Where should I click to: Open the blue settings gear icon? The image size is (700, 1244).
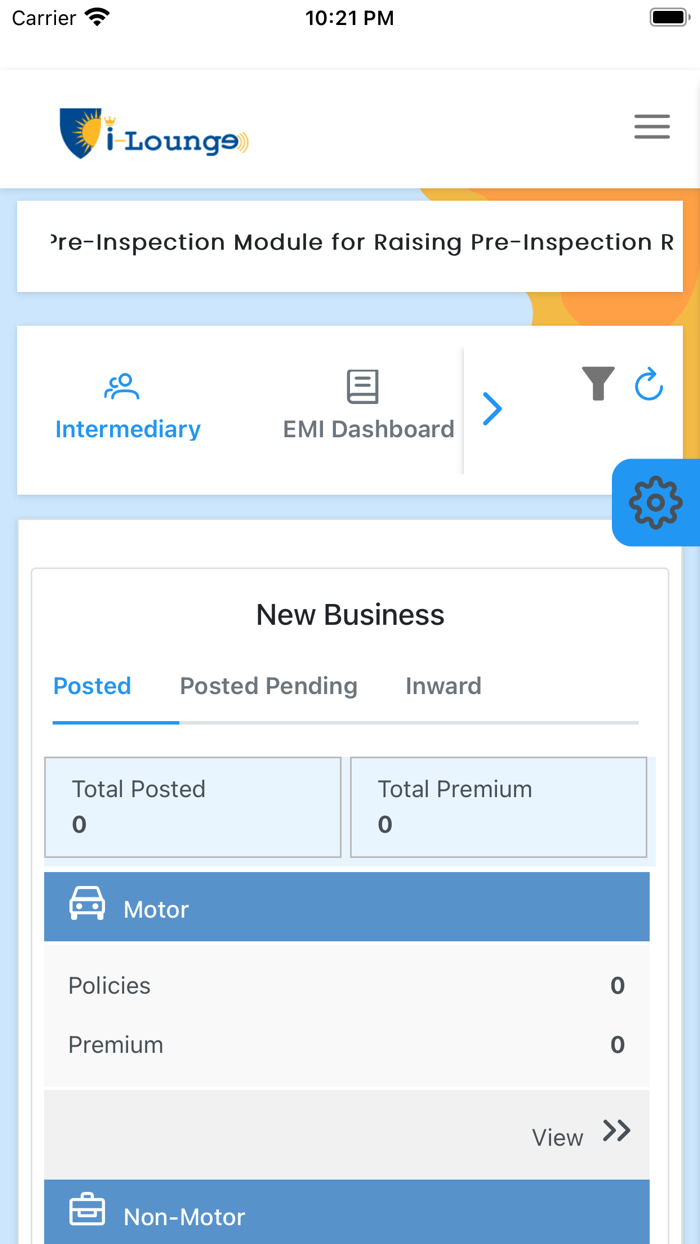point(655,503)
